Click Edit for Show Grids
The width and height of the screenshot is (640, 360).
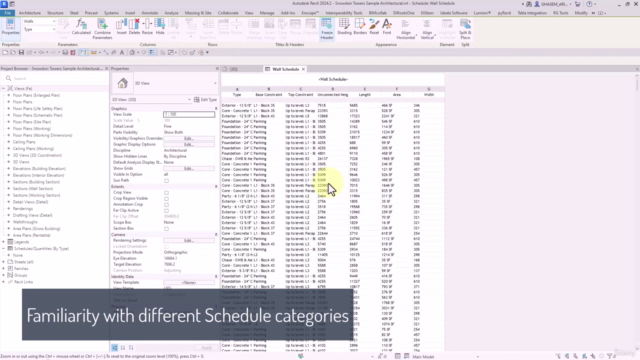coord(189,168)
